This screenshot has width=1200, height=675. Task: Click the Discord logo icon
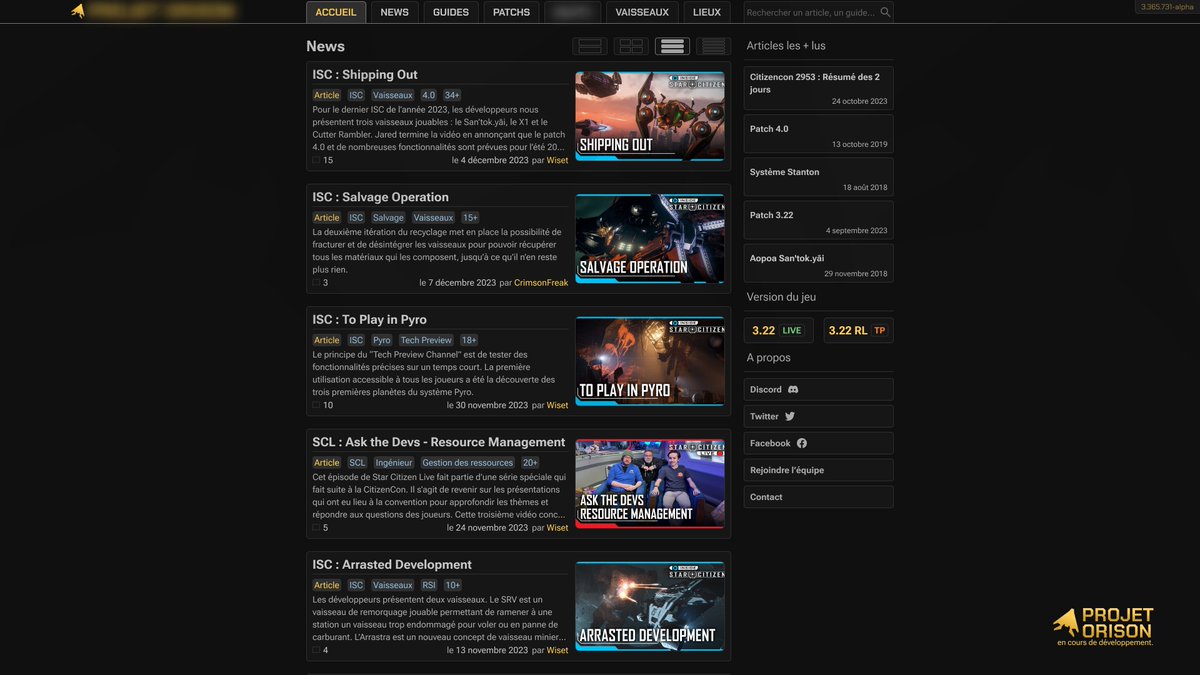tap(793, 389)
